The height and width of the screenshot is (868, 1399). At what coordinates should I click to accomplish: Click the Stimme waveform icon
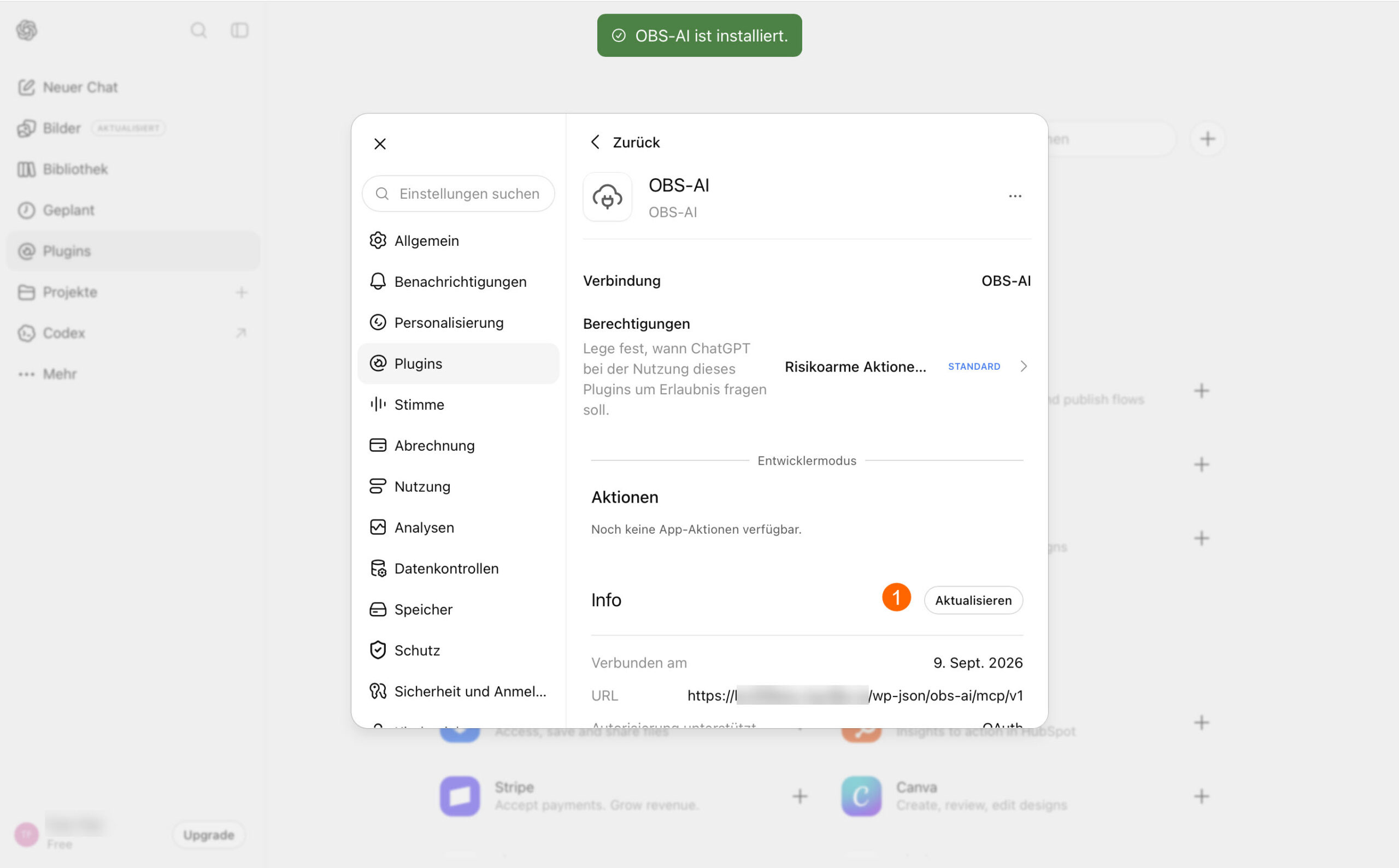(377, 405)
